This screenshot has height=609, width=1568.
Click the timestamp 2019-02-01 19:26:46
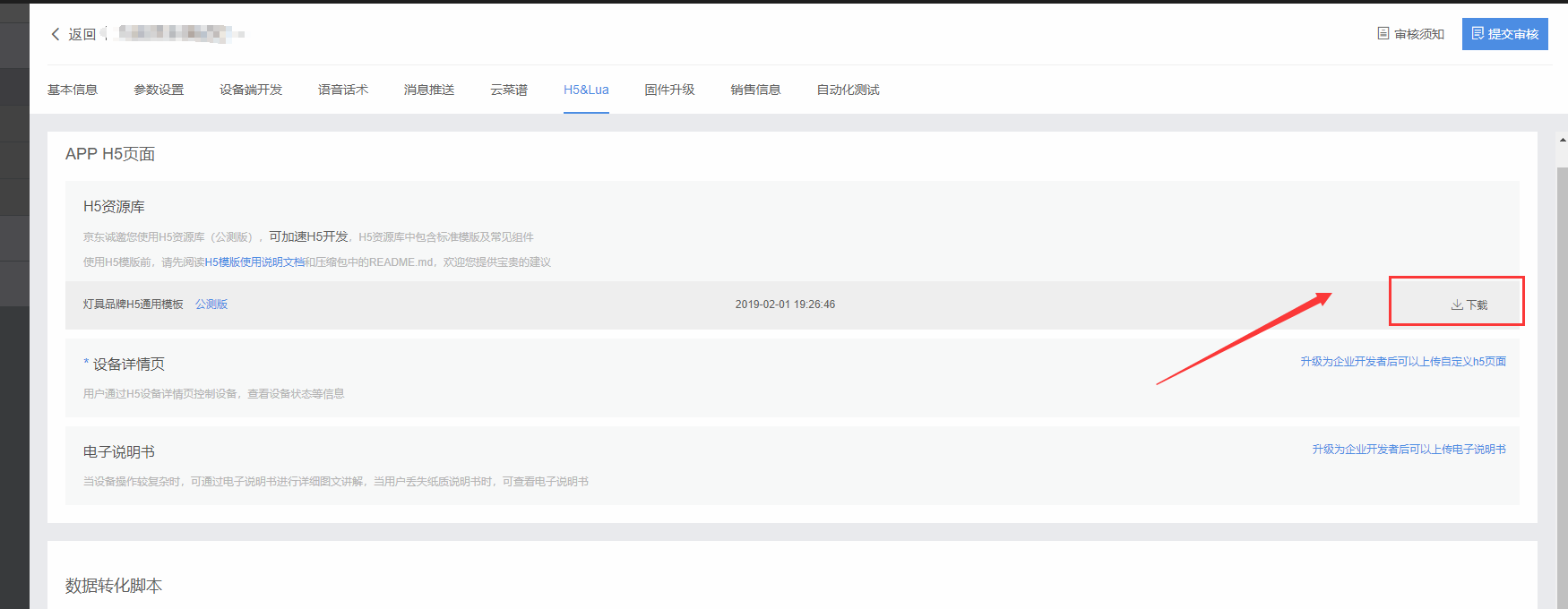coord(785,304)
